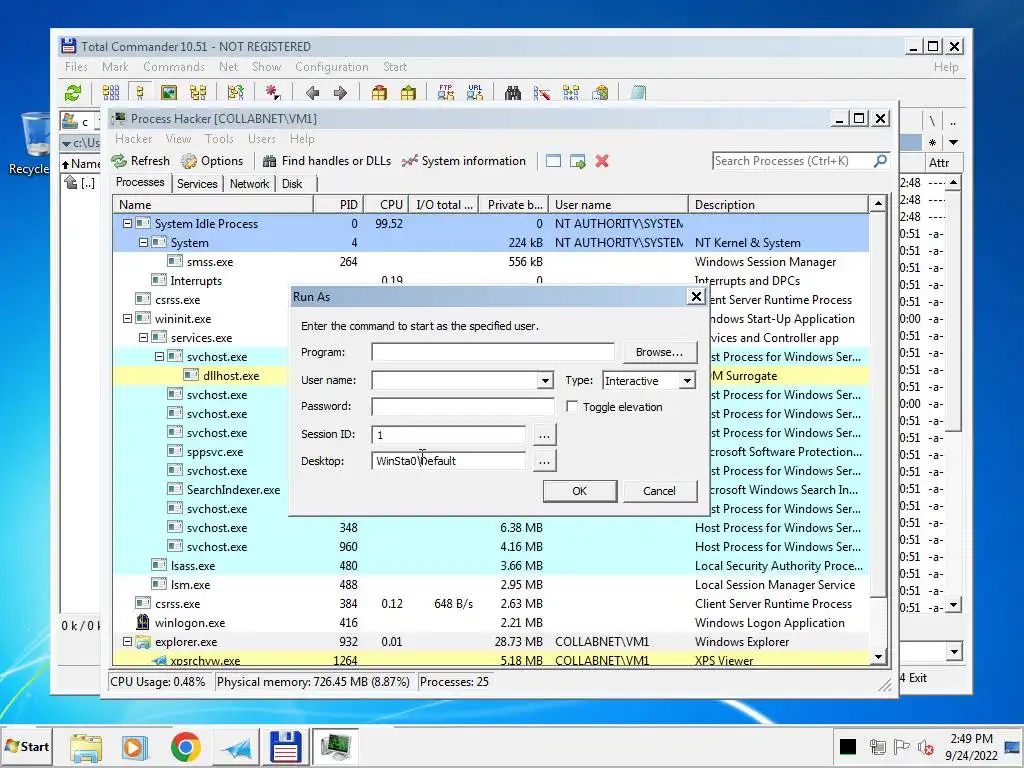
Task: Open Total Commander directory history dropdown arrow
Action: (x=953, y=142)
